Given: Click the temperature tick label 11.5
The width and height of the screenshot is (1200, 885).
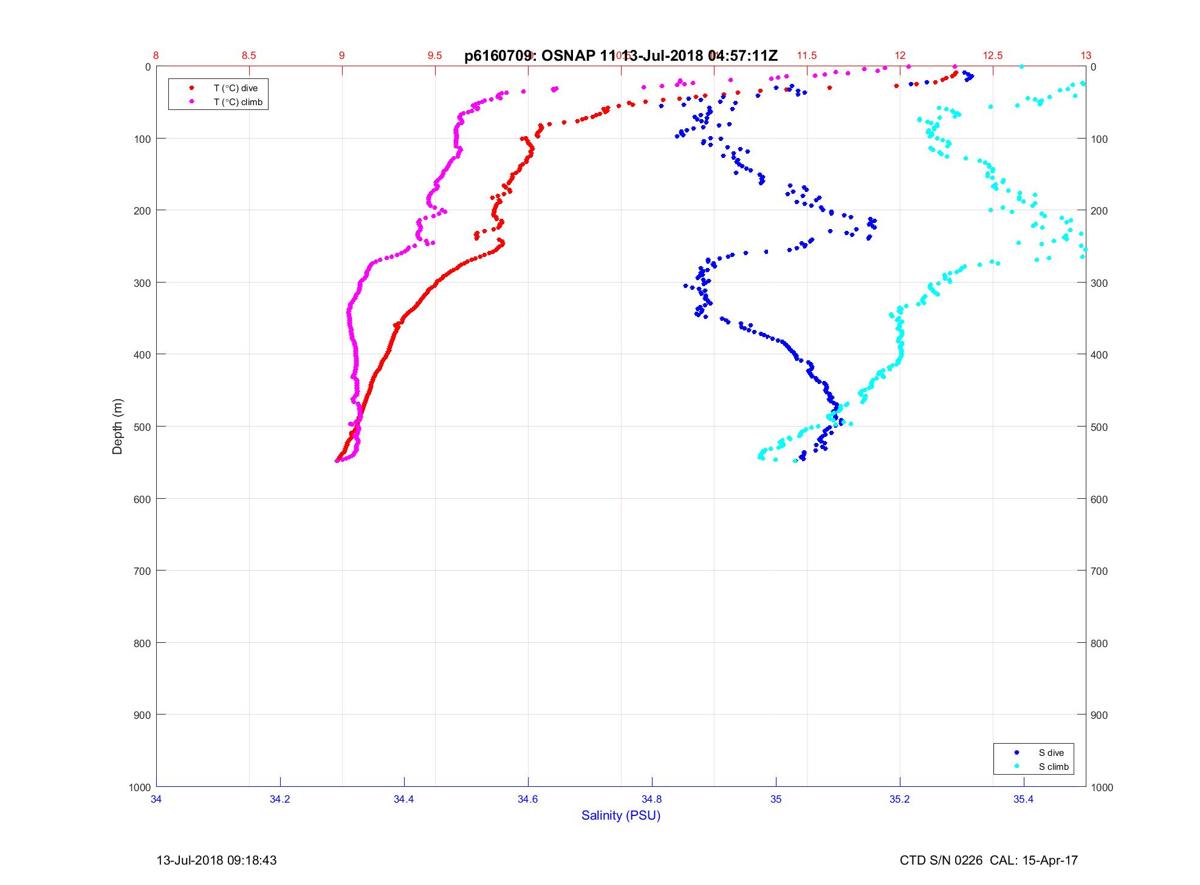Looking at the screenshot, I should 807,56.
